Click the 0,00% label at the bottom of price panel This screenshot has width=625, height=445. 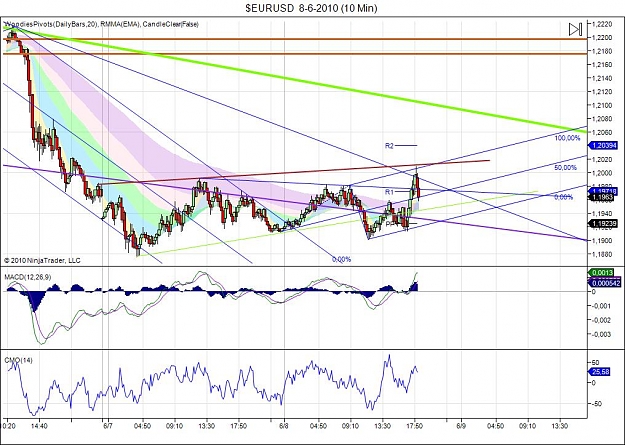[x=342, y=260]
